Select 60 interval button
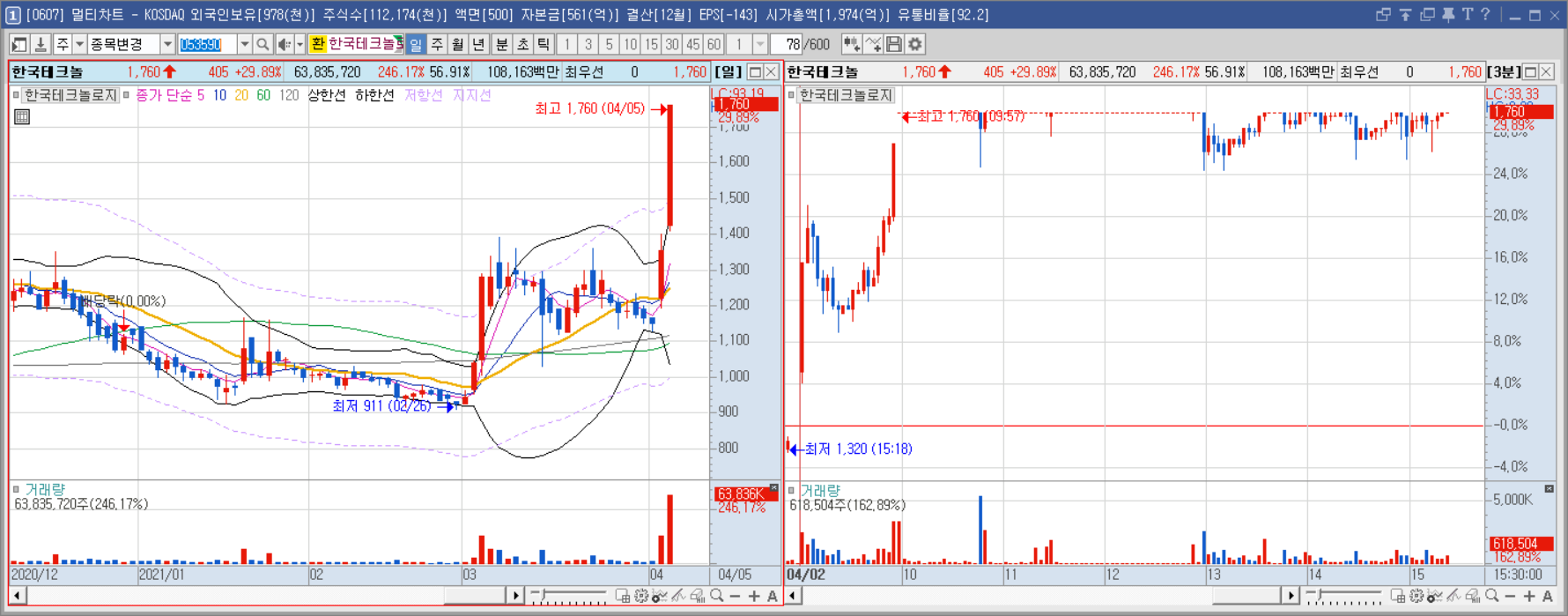This screenshot has height=616, width=1568. [714, 44]
